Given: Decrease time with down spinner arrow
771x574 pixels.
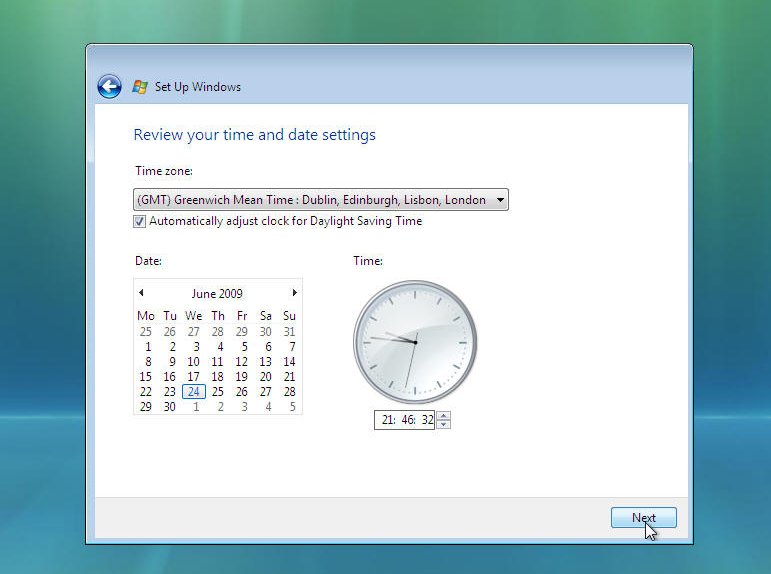Looking at the screenshot, I should click(444, 424).
